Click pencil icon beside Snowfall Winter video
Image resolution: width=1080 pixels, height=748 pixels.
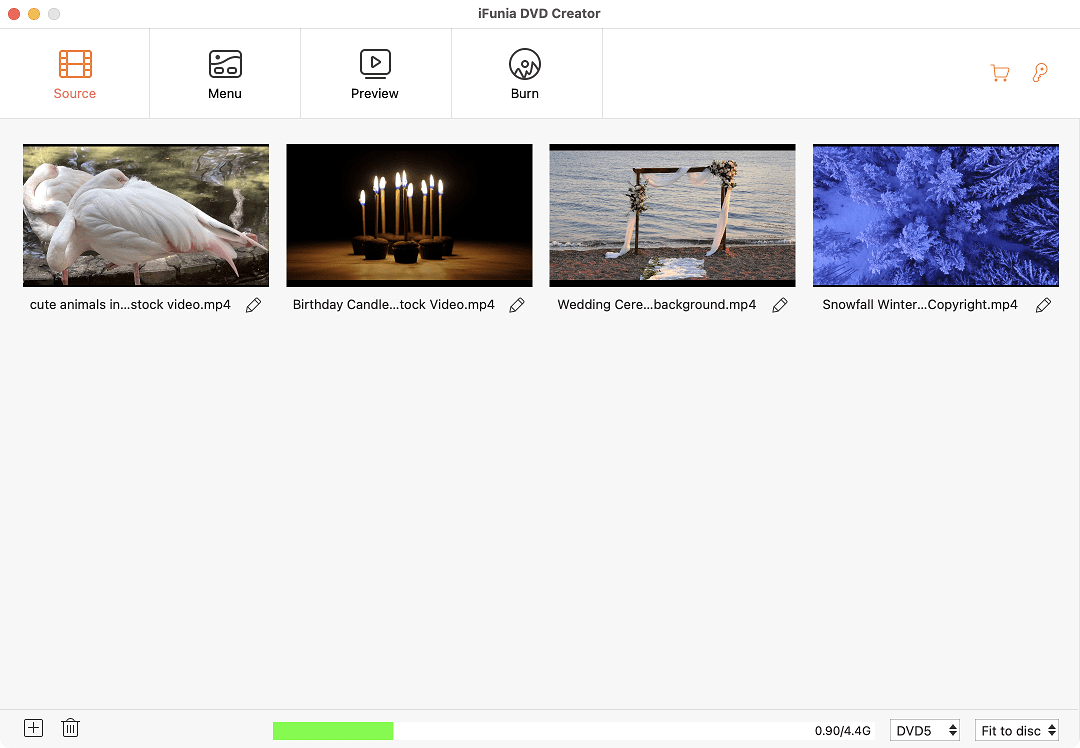[x=1043, y=305]
